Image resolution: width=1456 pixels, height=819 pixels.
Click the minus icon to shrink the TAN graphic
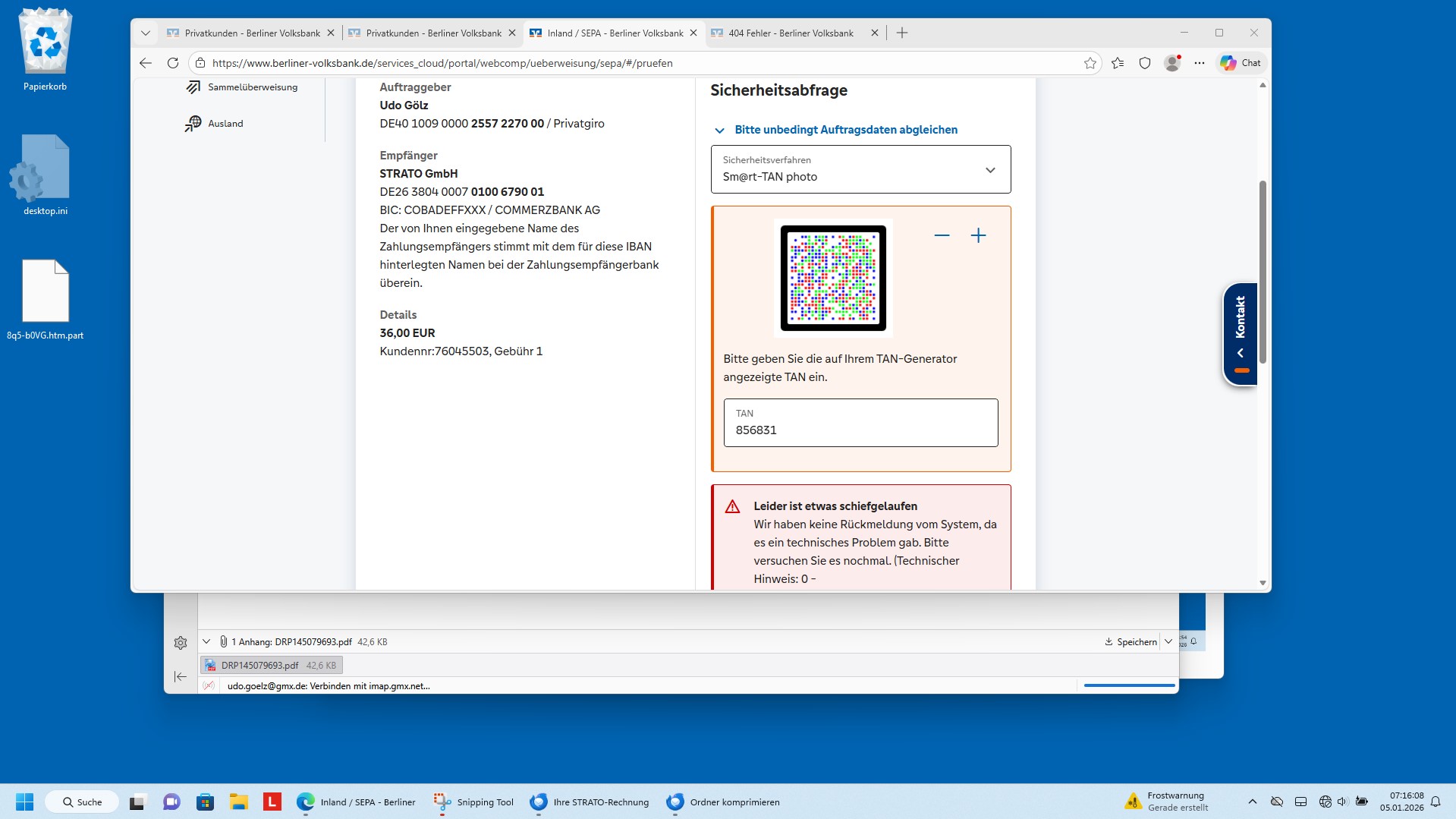(x=942, y=235)
